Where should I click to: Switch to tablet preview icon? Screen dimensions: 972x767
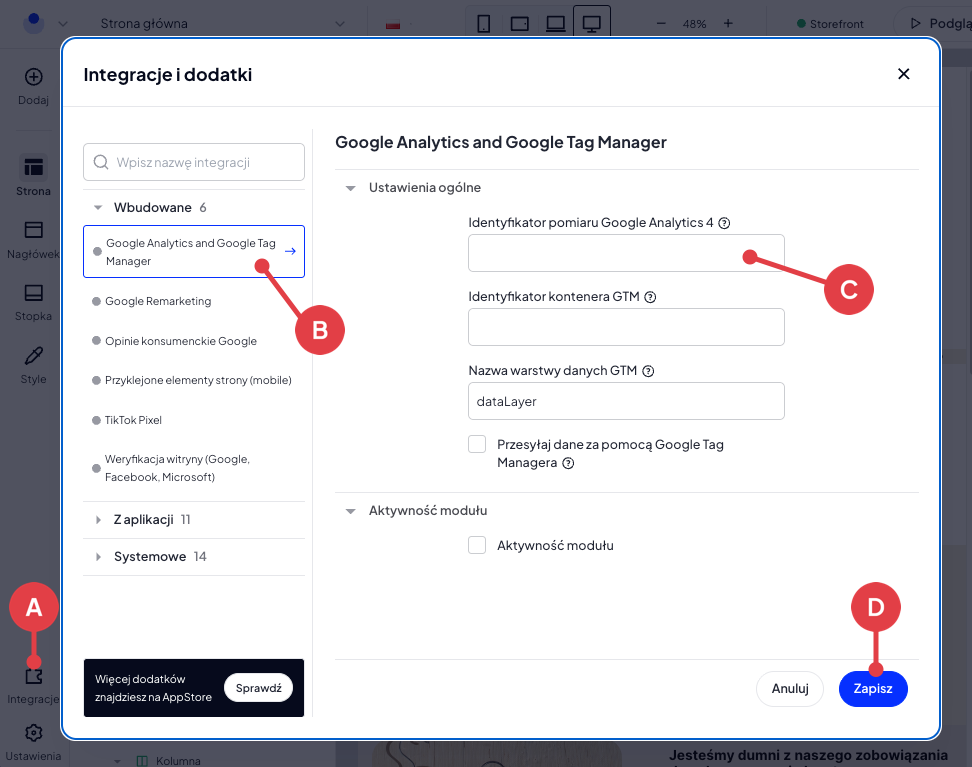click(519, 24)
